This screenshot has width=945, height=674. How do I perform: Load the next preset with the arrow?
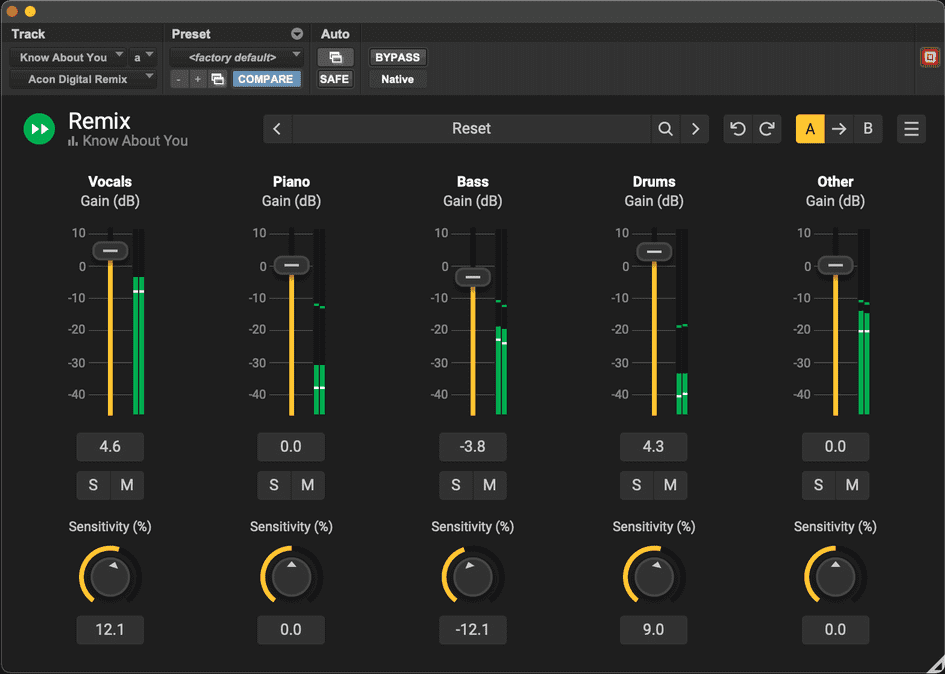coord(695,128)
